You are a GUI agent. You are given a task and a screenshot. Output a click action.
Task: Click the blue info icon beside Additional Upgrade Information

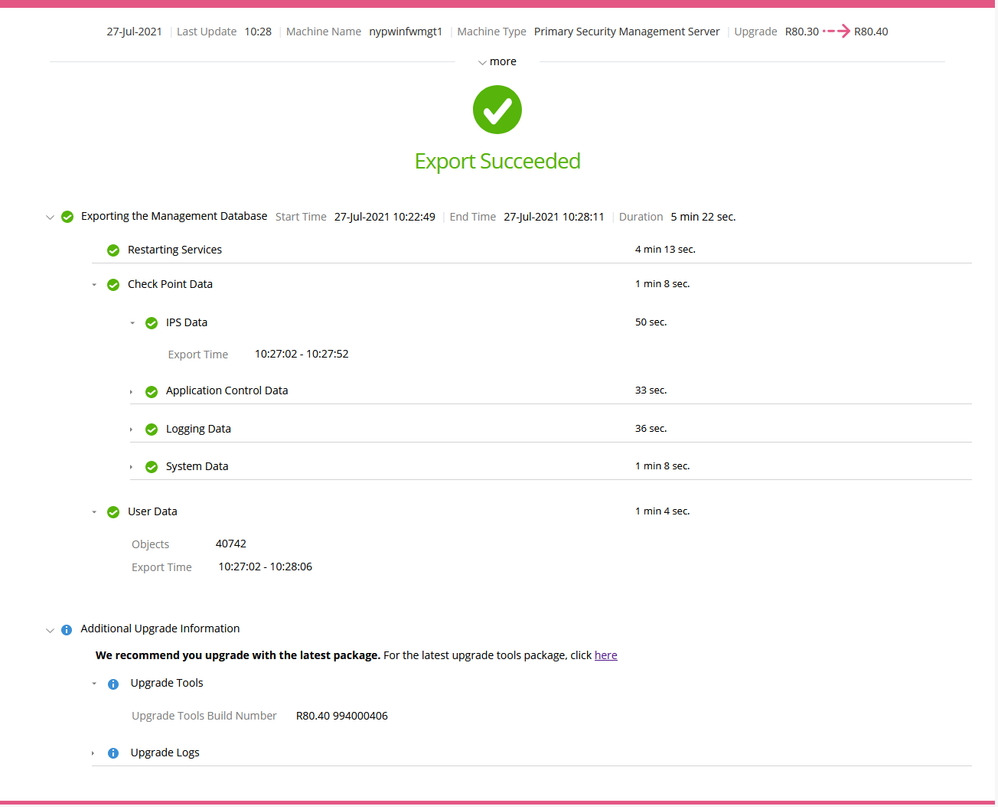(x=66, y=630)
